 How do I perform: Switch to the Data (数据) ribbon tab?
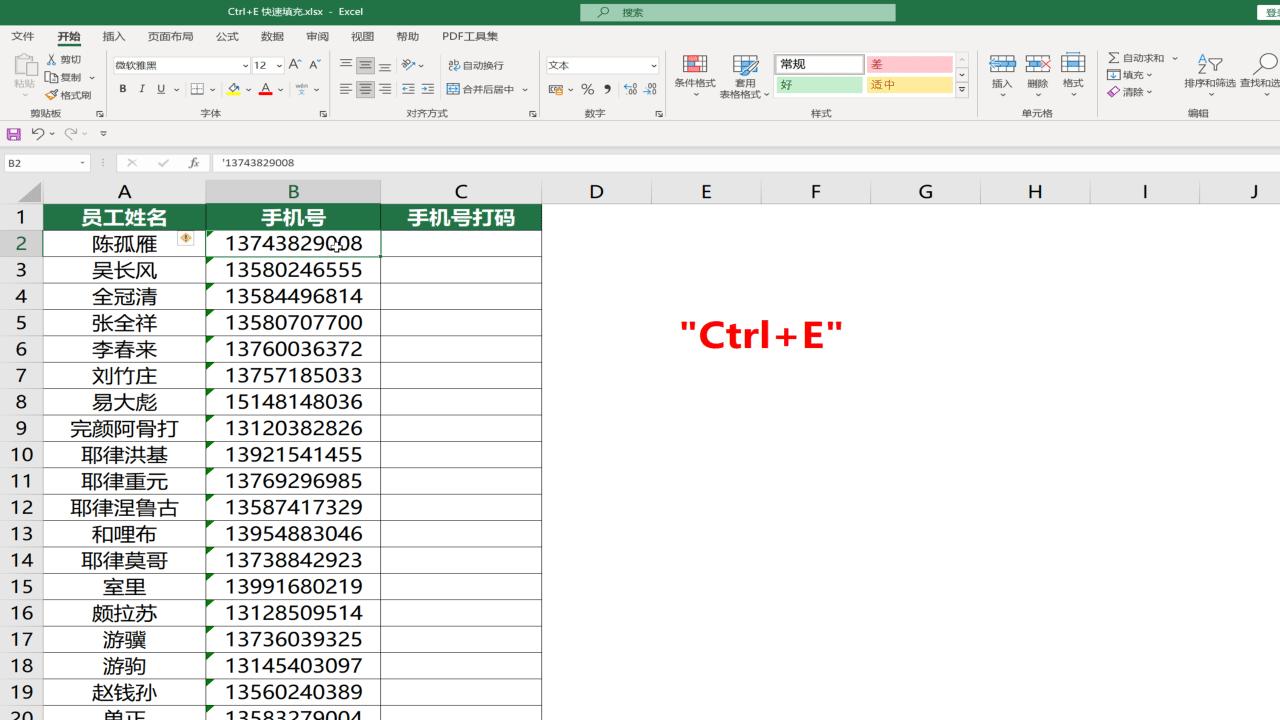pyautogui.click(x=272, y=37)
